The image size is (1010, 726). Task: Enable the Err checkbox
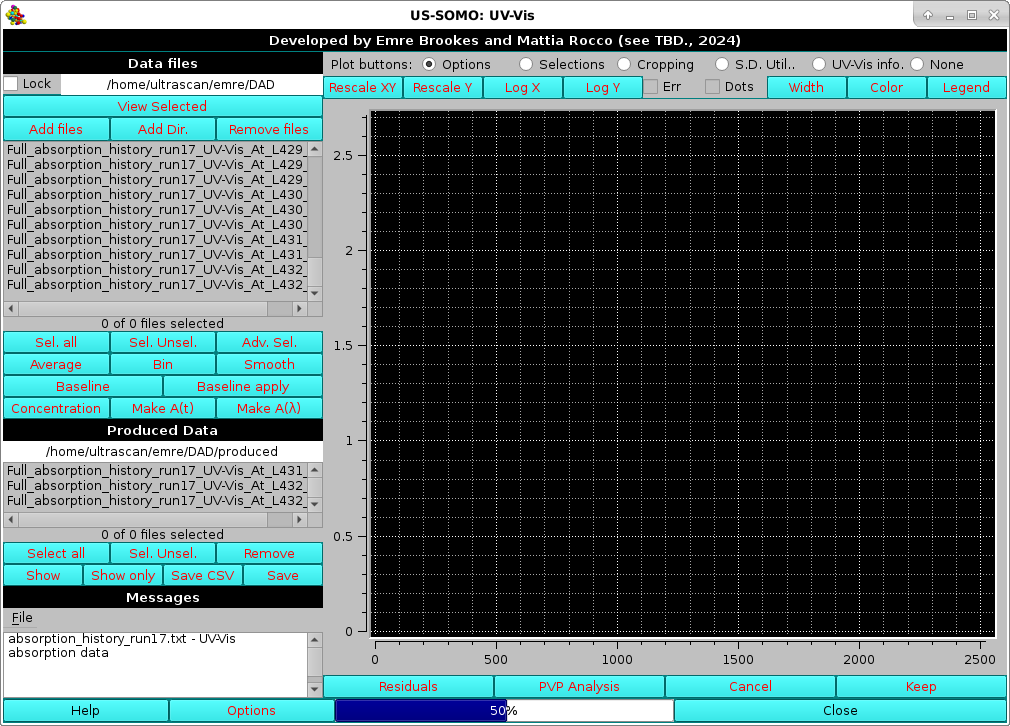click(654, 87)
